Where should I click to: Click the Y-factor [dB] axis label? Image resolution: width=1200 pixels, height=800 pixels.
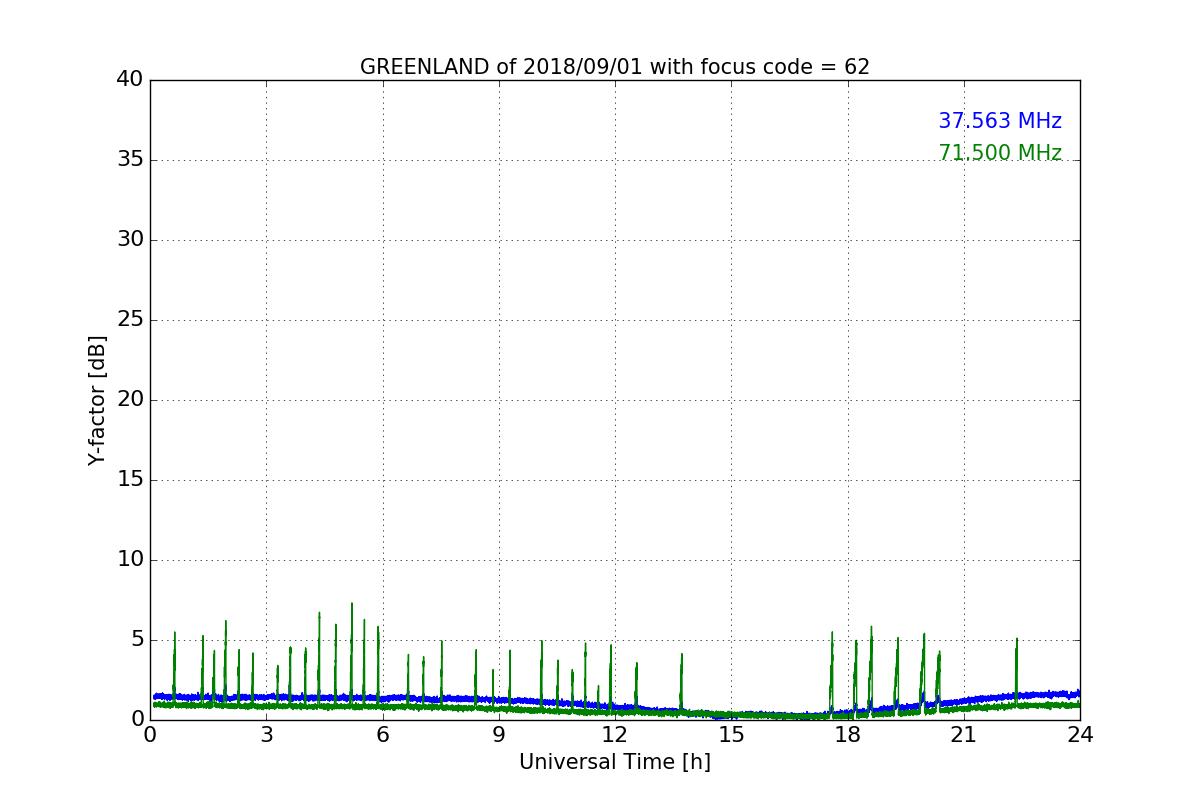pos(97,400)
